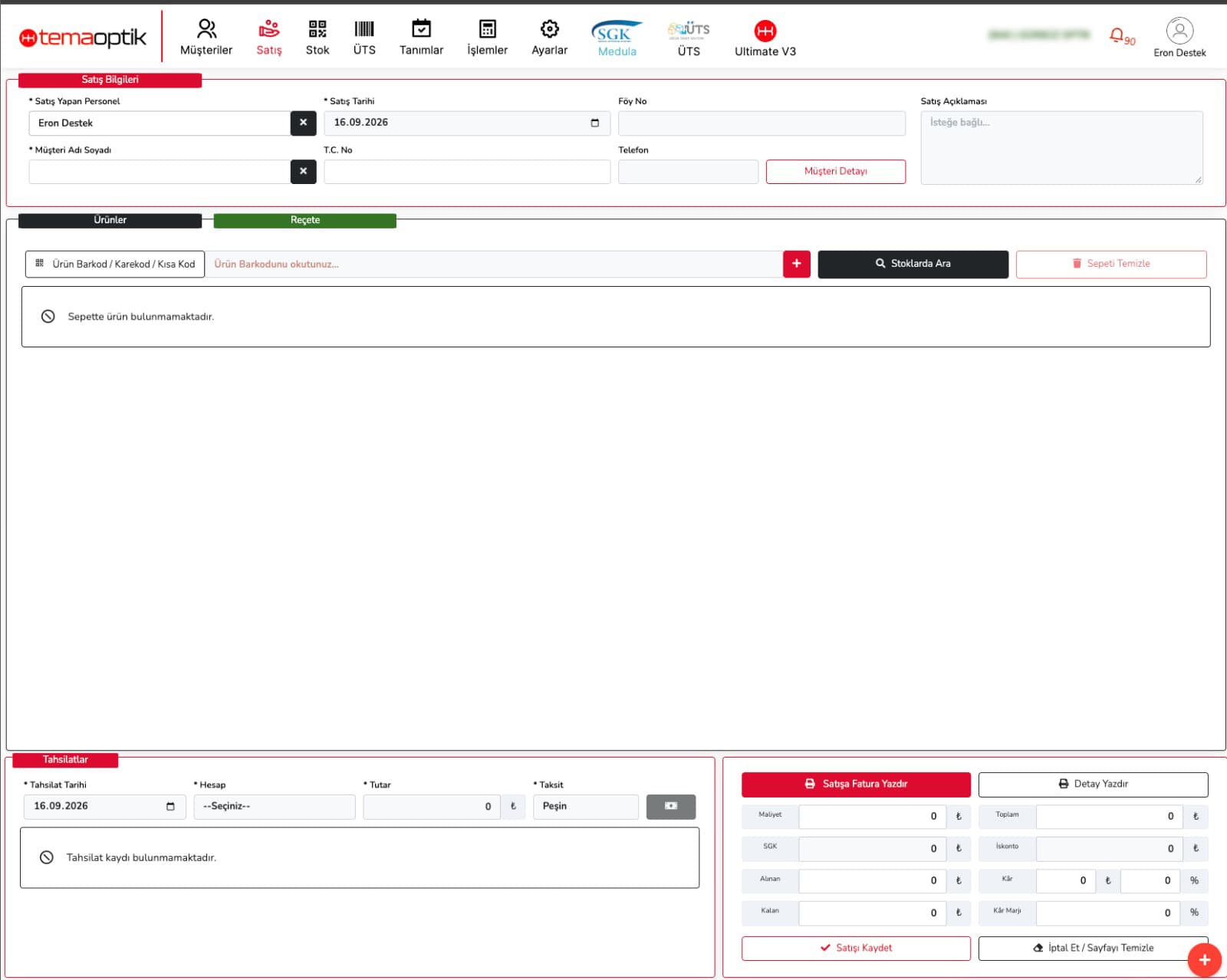Open Eron Destek user profile

point(1179,38)
